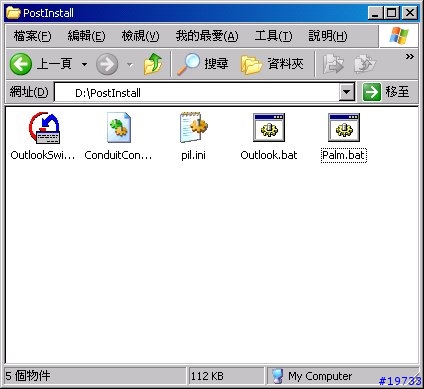Viewport: 424px width, 389px height.
Task: Open the 編輯(E) Edit menu
Action: coord(86,36)
